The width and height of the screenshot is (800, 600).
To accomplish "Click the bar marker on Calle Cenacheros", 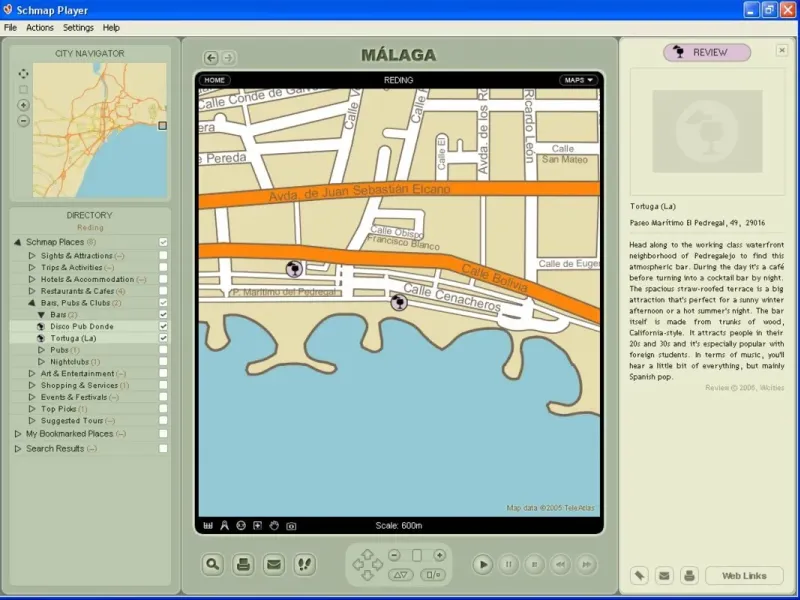I will coord(399,302).
